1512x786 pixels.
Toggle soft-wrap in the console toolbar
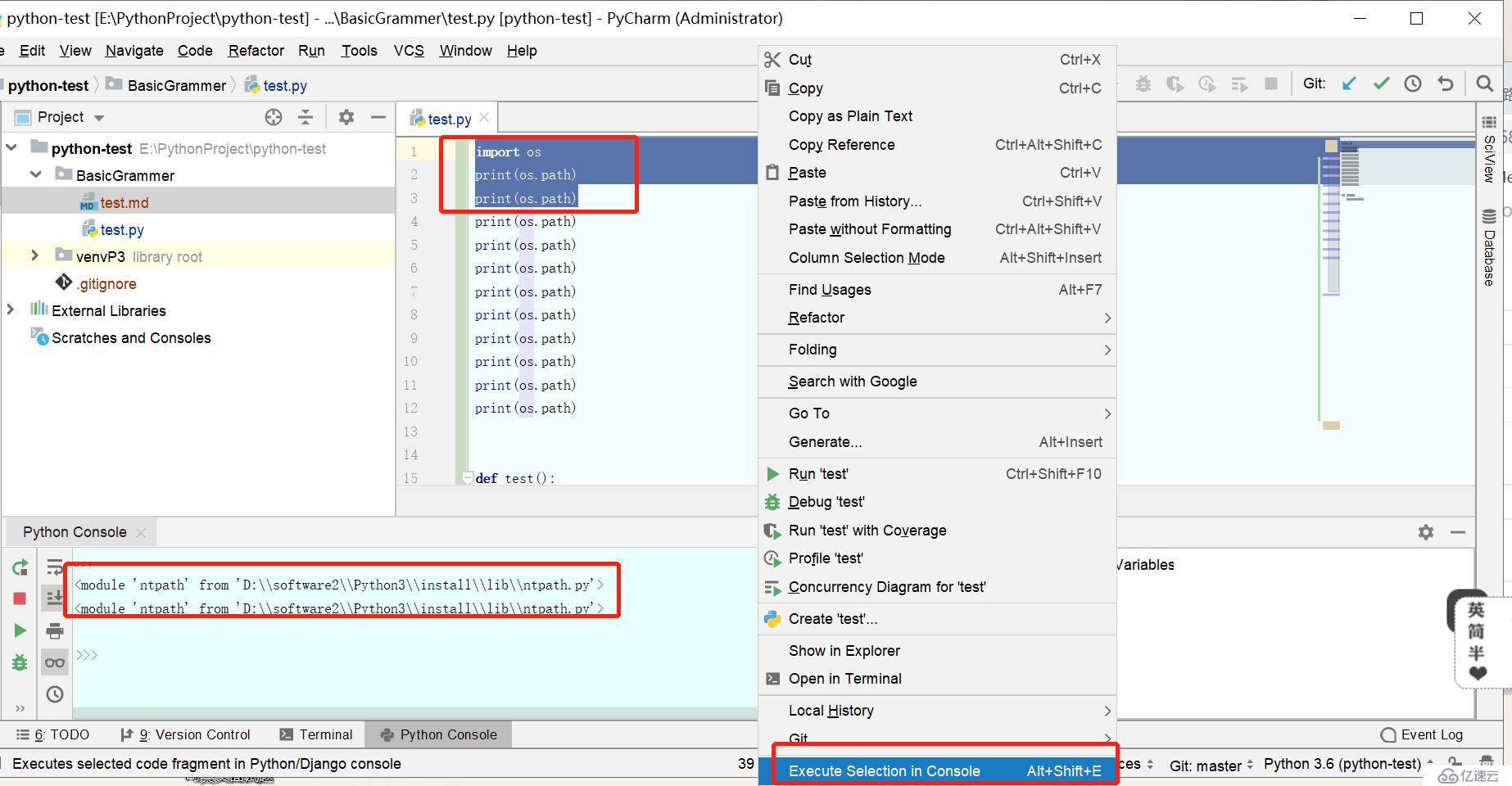click(55, 567)
